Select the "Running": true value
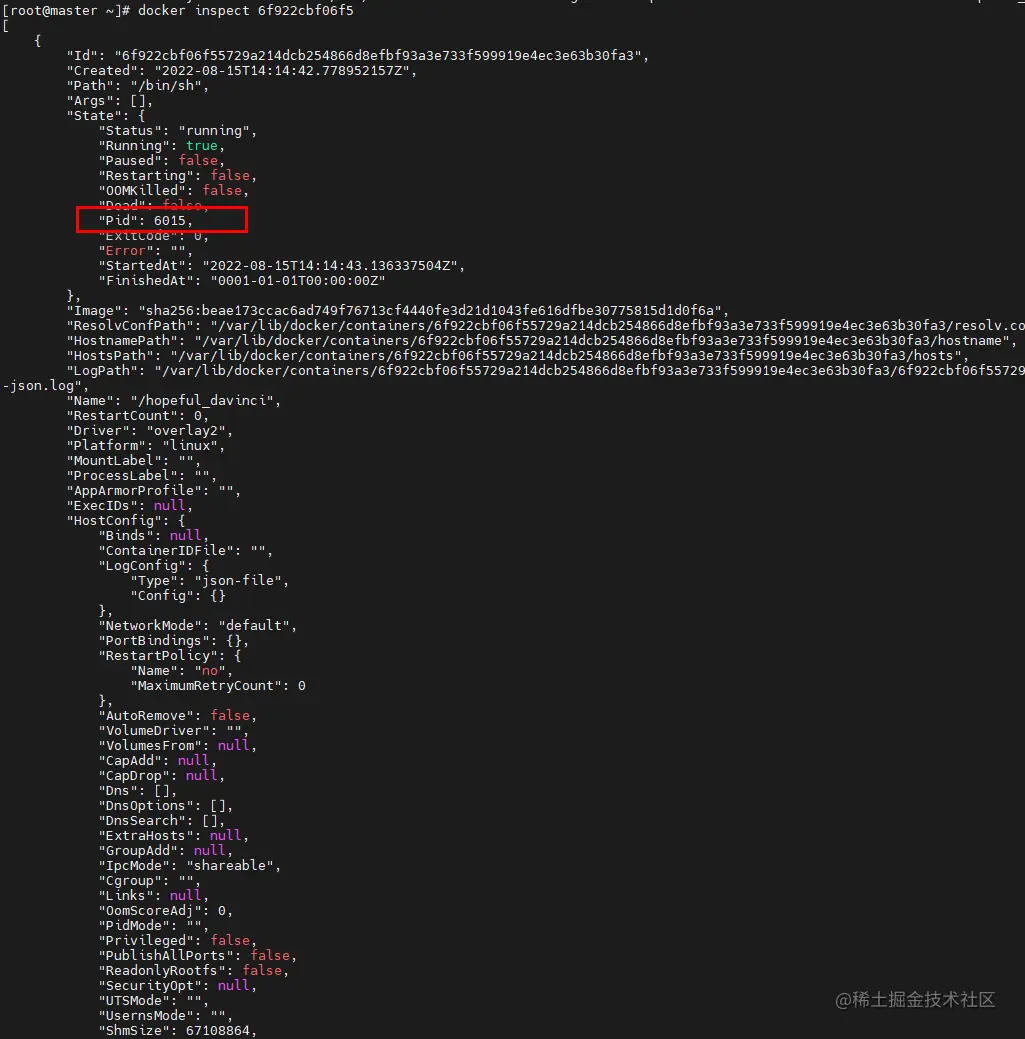This screenshot has width=1025, height=1039. click(x=202, y=146)
